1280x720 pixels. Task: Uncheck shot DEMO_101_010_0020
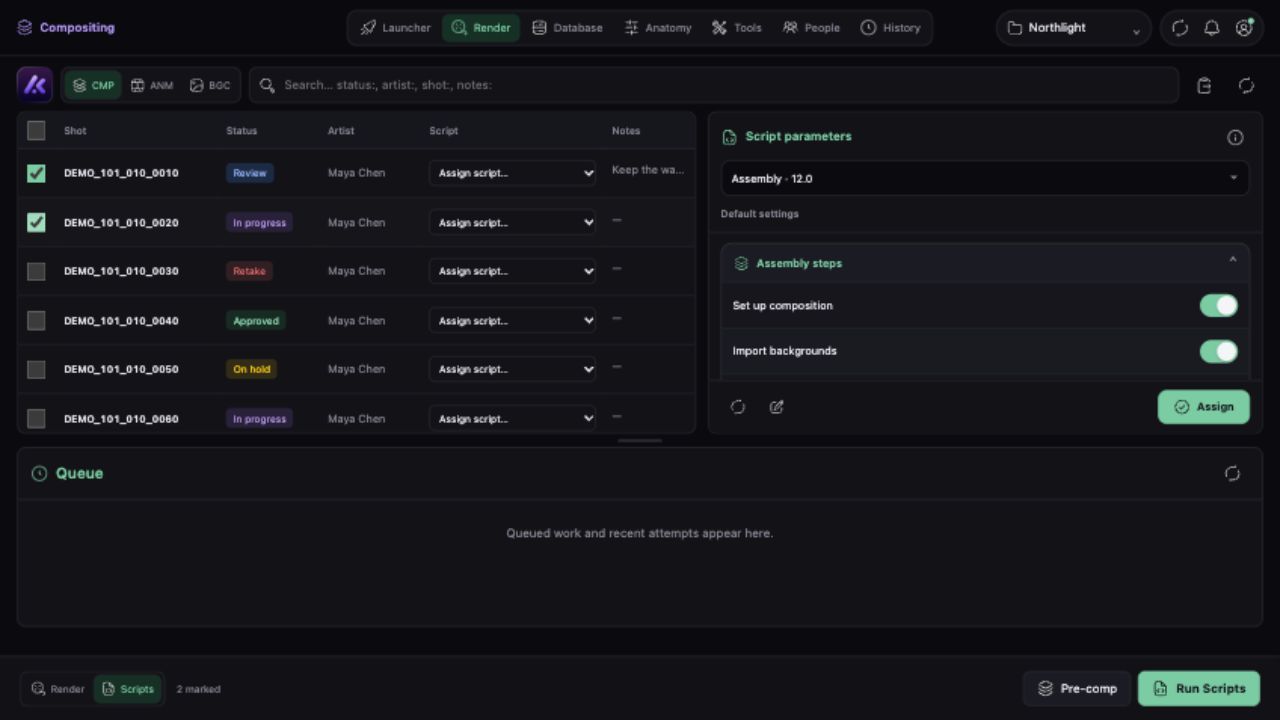click(36, 222)
